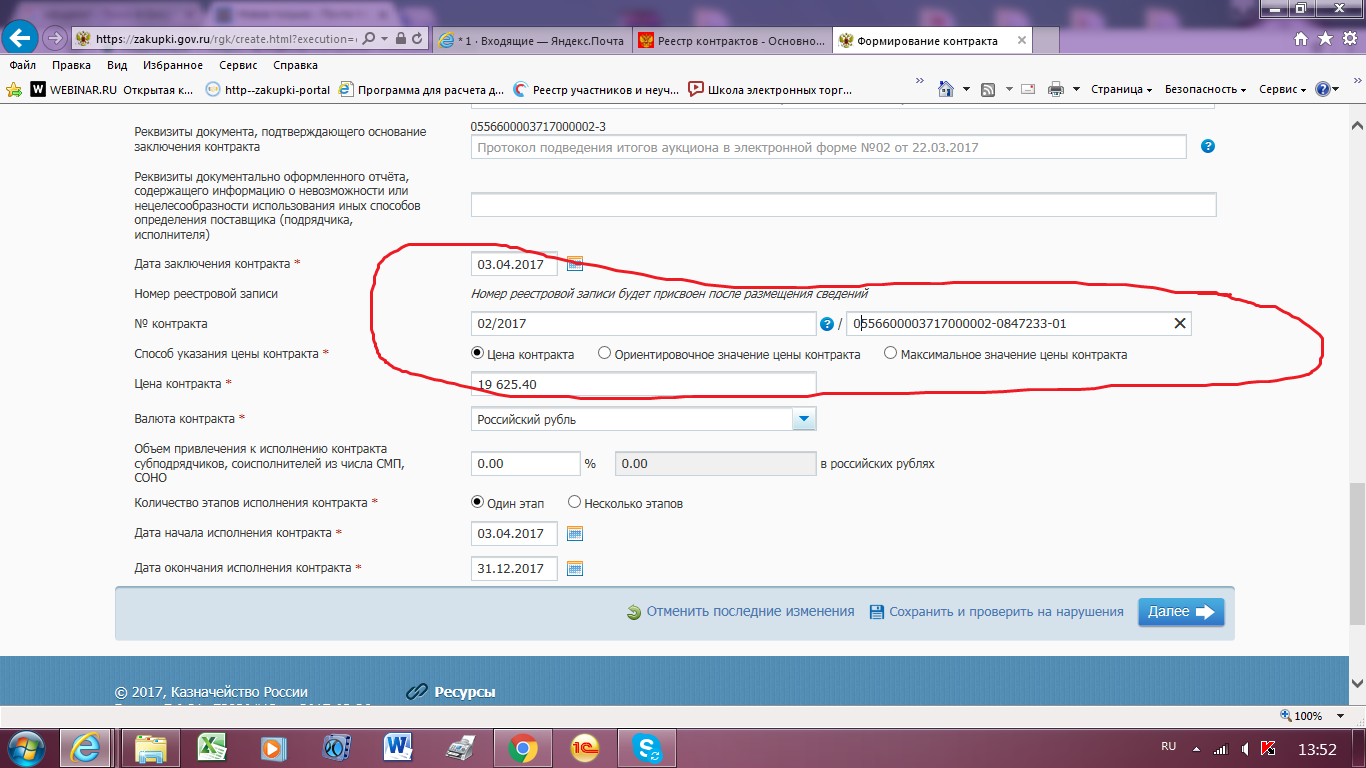The image size is (1366, 768).
Task: Clear the contract identifier field with X
Action: coord(1179,324)
